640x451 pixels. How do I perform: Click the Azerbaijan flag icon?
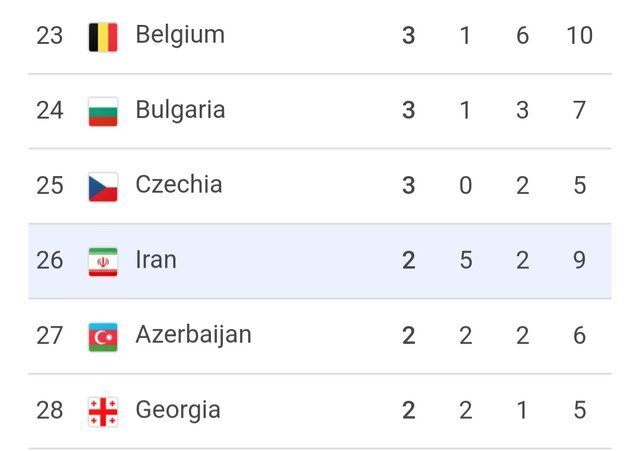[103, 336]
